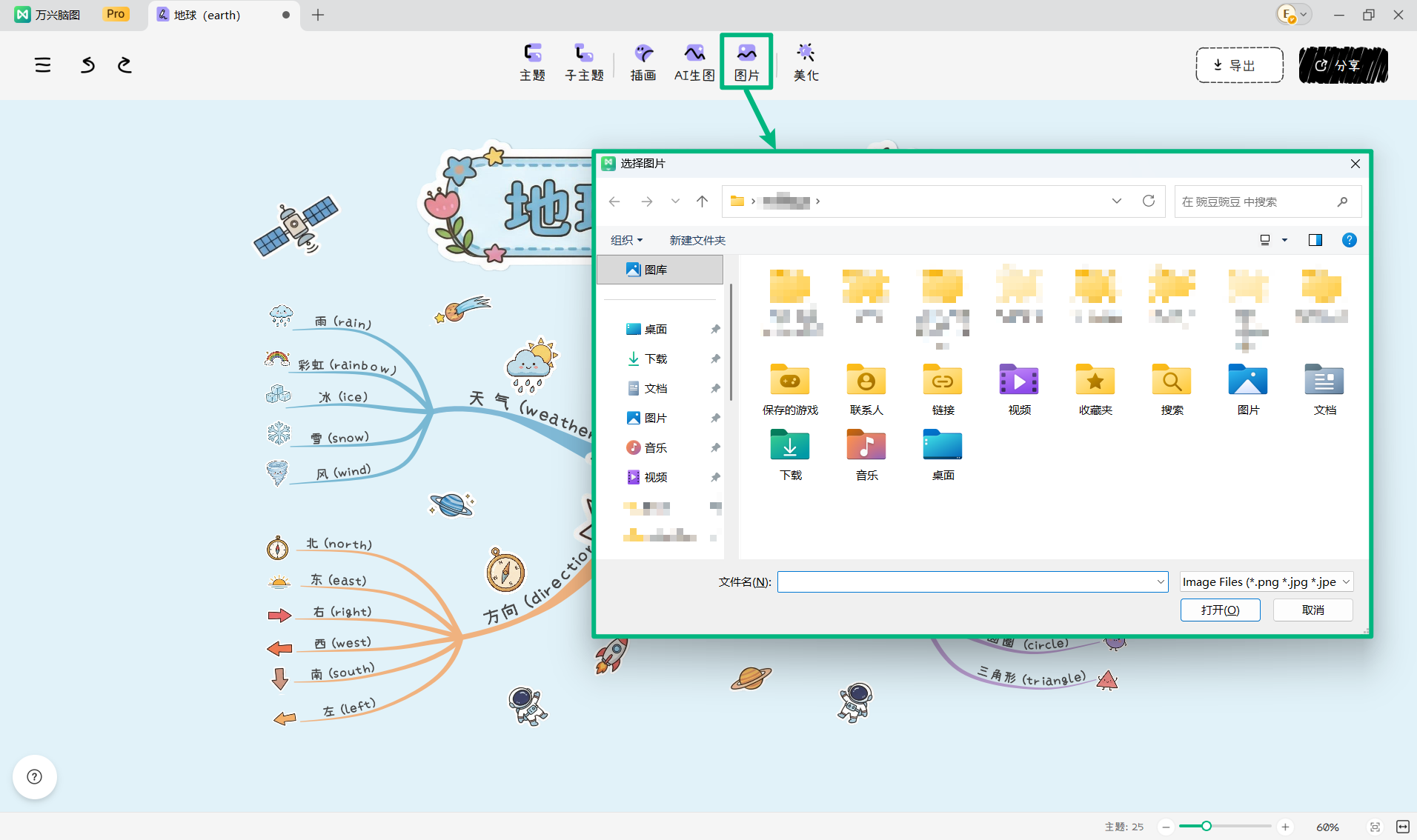Click the zoom slider handle
Screen dimensions: 1417x840
(1207, 826)
